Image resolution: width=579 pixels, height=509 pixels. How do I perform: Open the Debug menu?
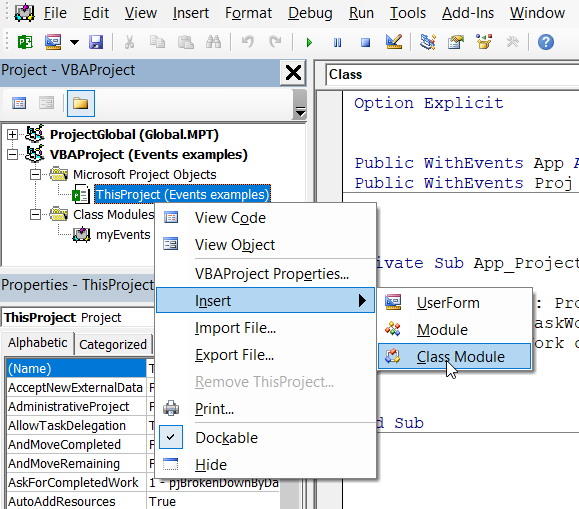310,13
